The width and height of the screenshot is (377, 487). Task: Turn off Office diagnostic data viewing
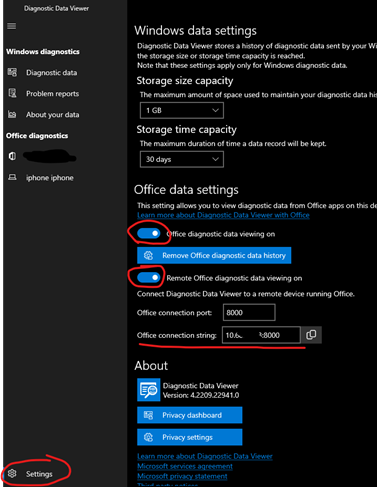click(x=149, y=234)
